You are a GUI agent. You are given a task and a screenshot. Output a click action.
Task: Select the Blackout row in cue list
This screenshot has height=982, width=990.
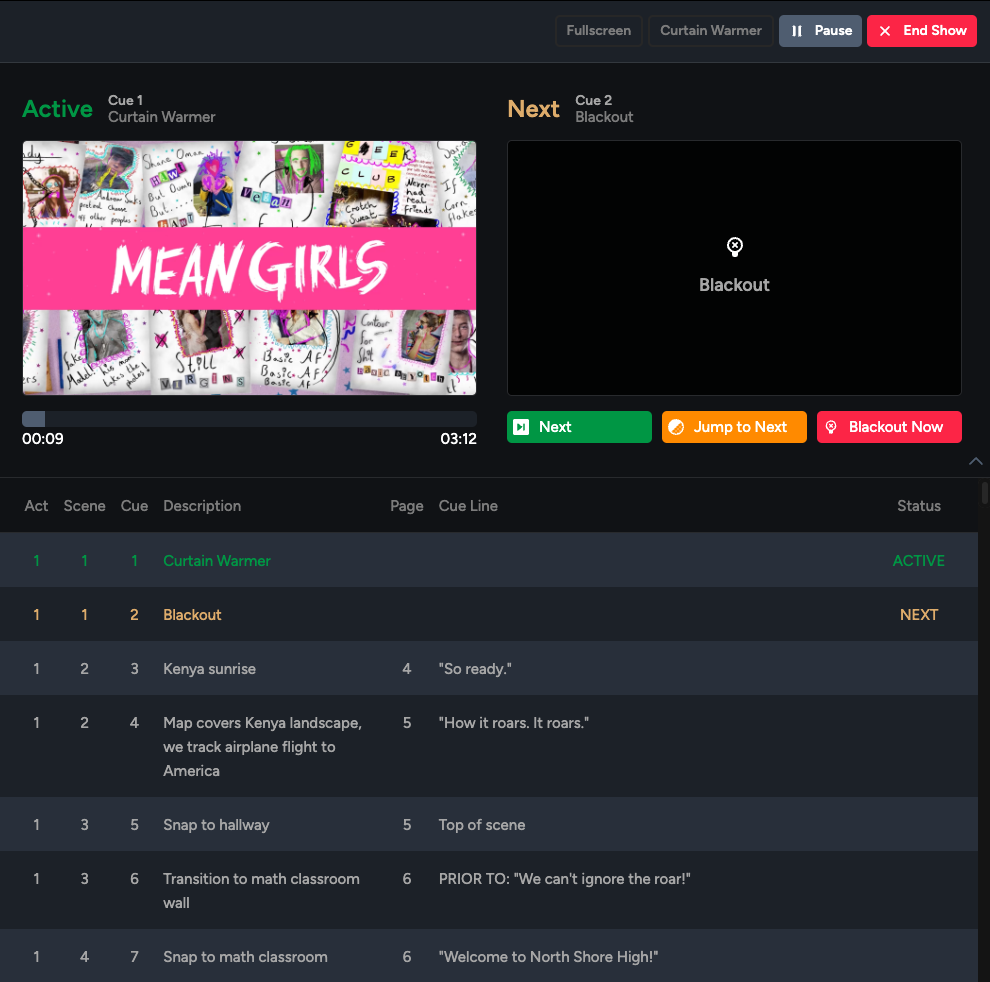489,614
